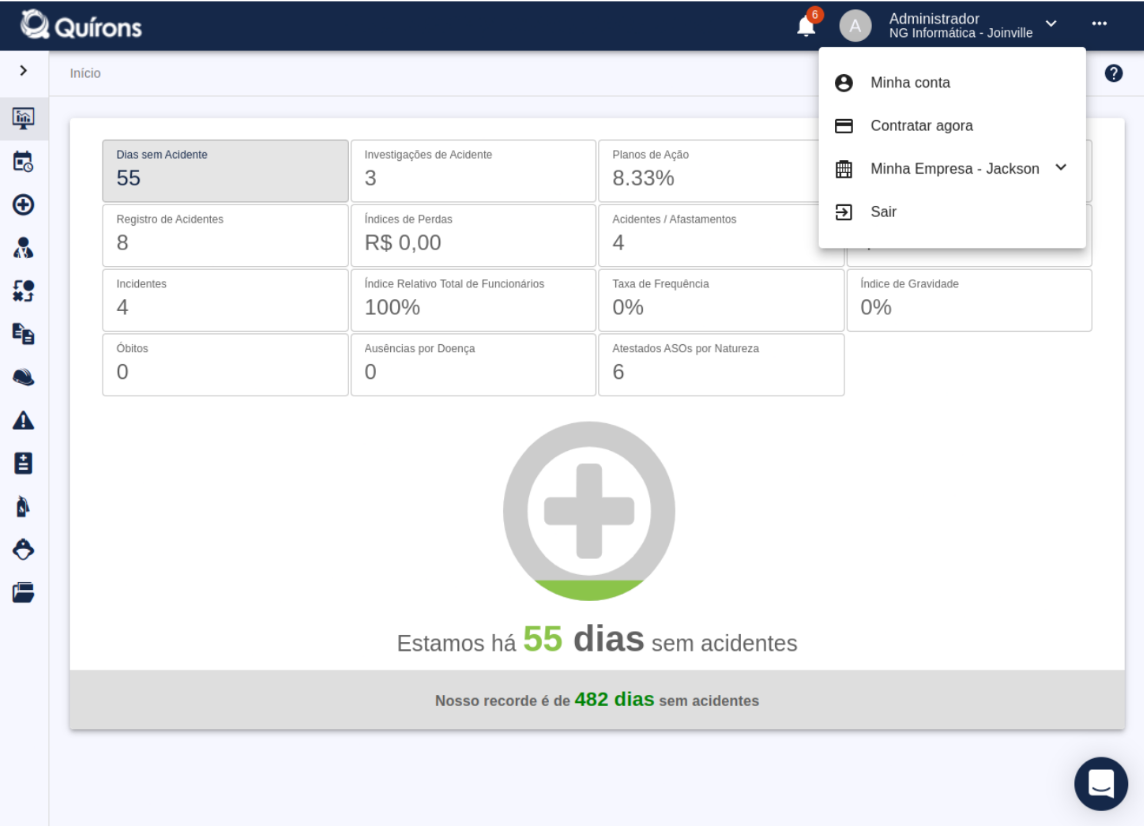Click the Minha Empresa building icon

pos(843,169)
